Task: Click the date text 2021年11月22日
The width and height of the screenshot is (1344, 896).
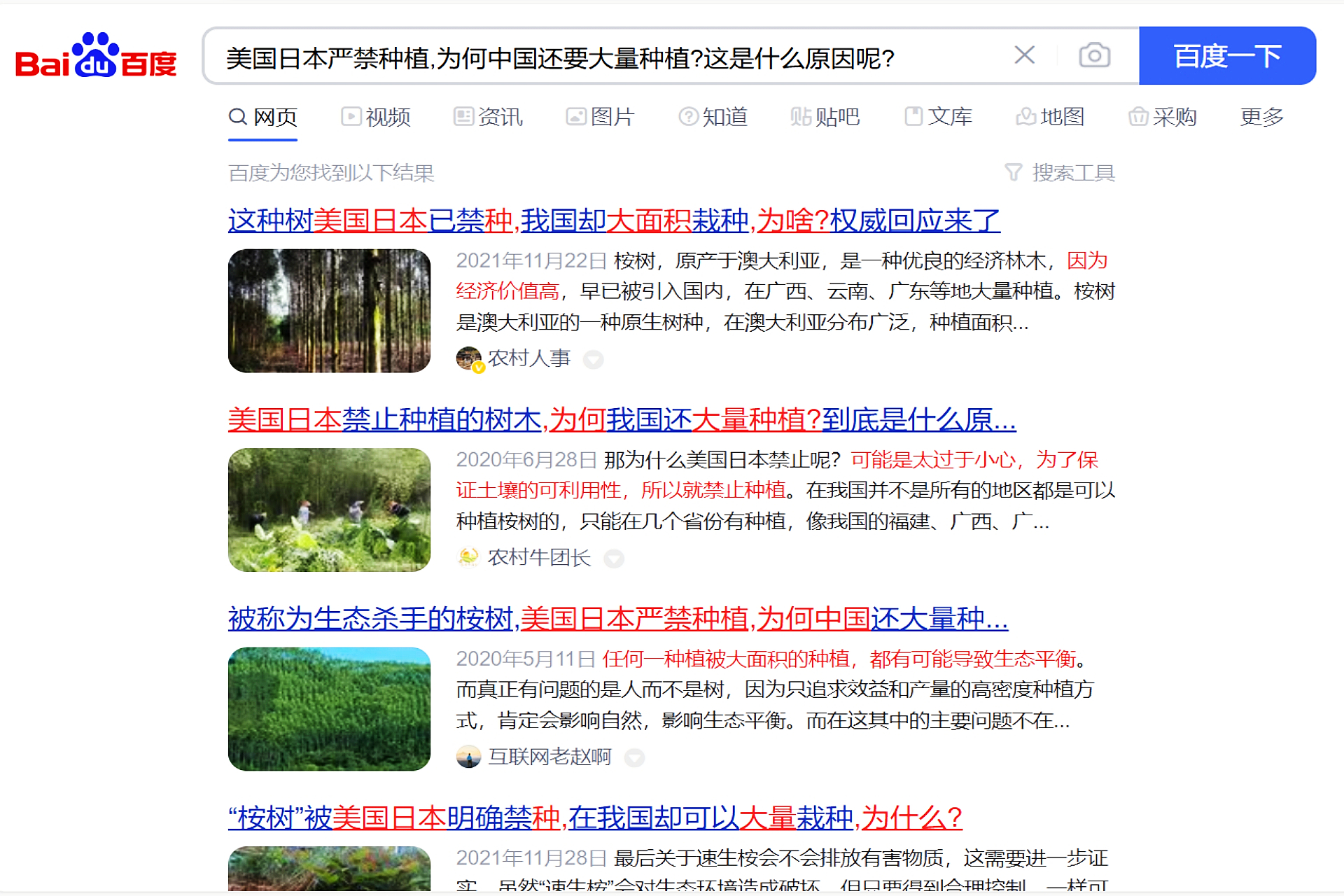Action: 531,260
